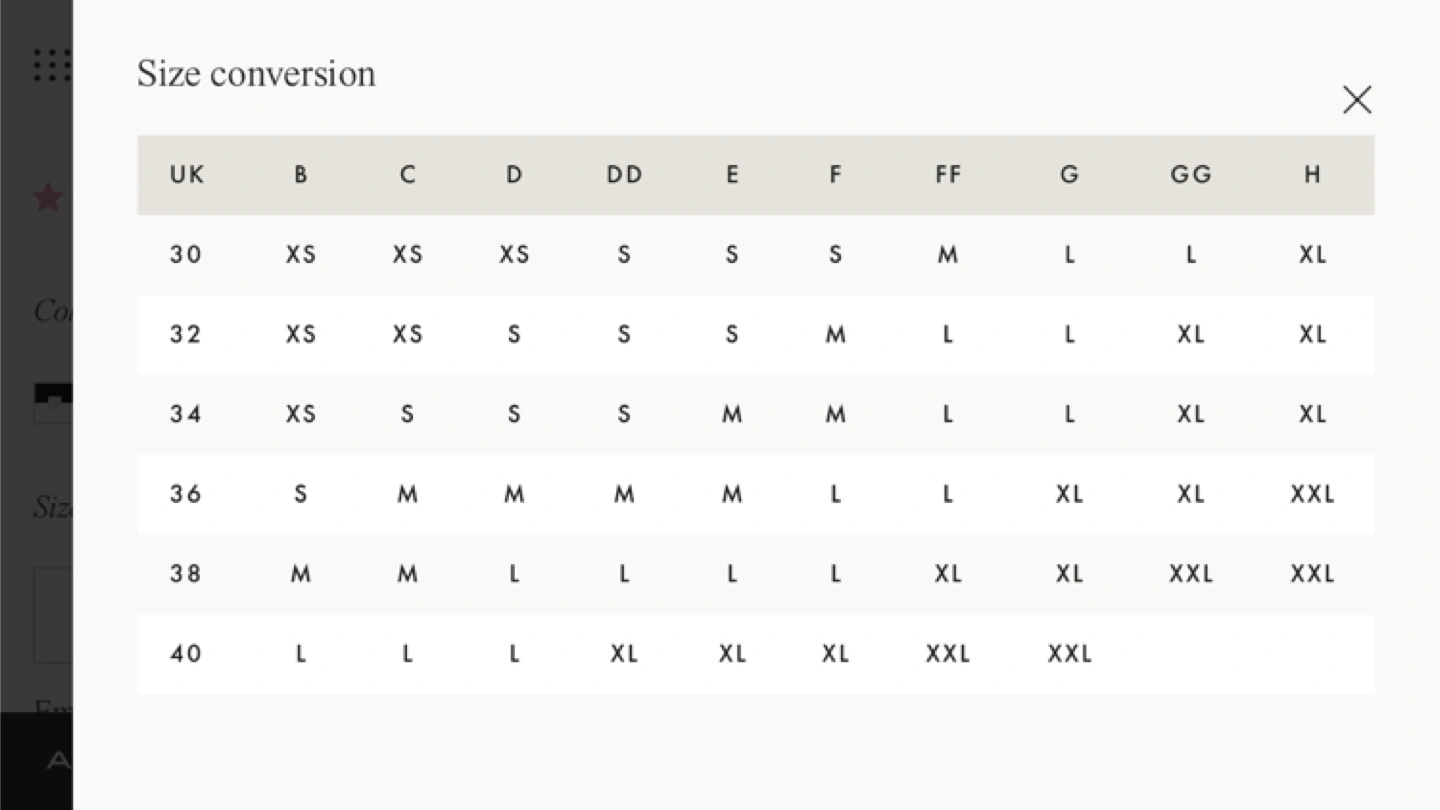Click the UK column header

click(187, 175)
